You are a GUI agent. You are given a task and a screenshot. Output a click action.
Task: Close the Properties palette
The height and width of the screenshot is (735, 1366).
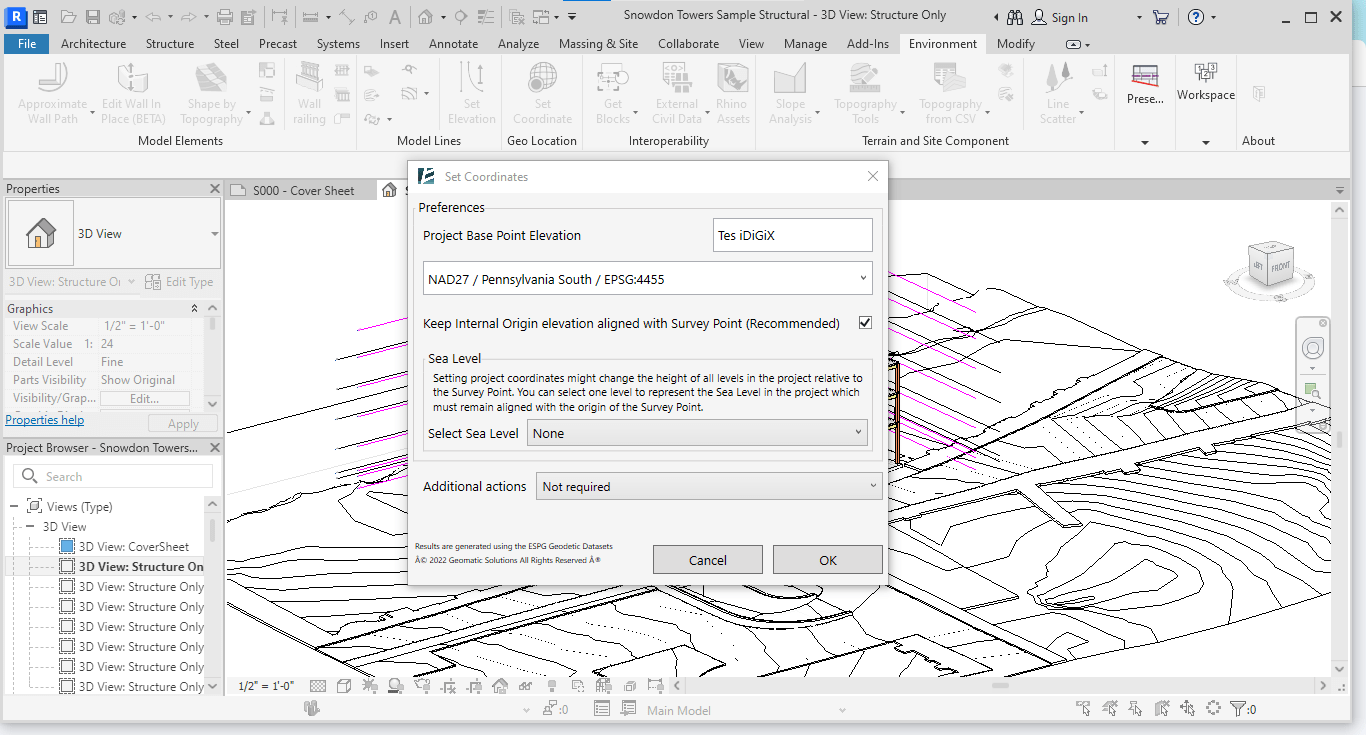[x=214, y=189]
